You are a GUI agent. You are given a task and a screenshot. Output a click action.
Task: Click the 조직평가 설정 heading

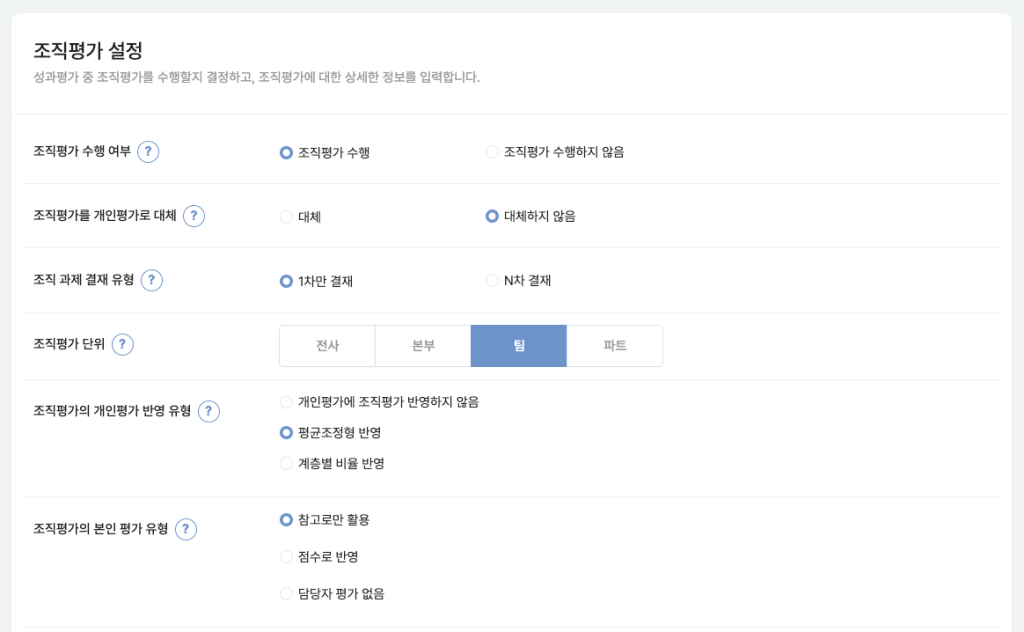[x=88, y=50]
